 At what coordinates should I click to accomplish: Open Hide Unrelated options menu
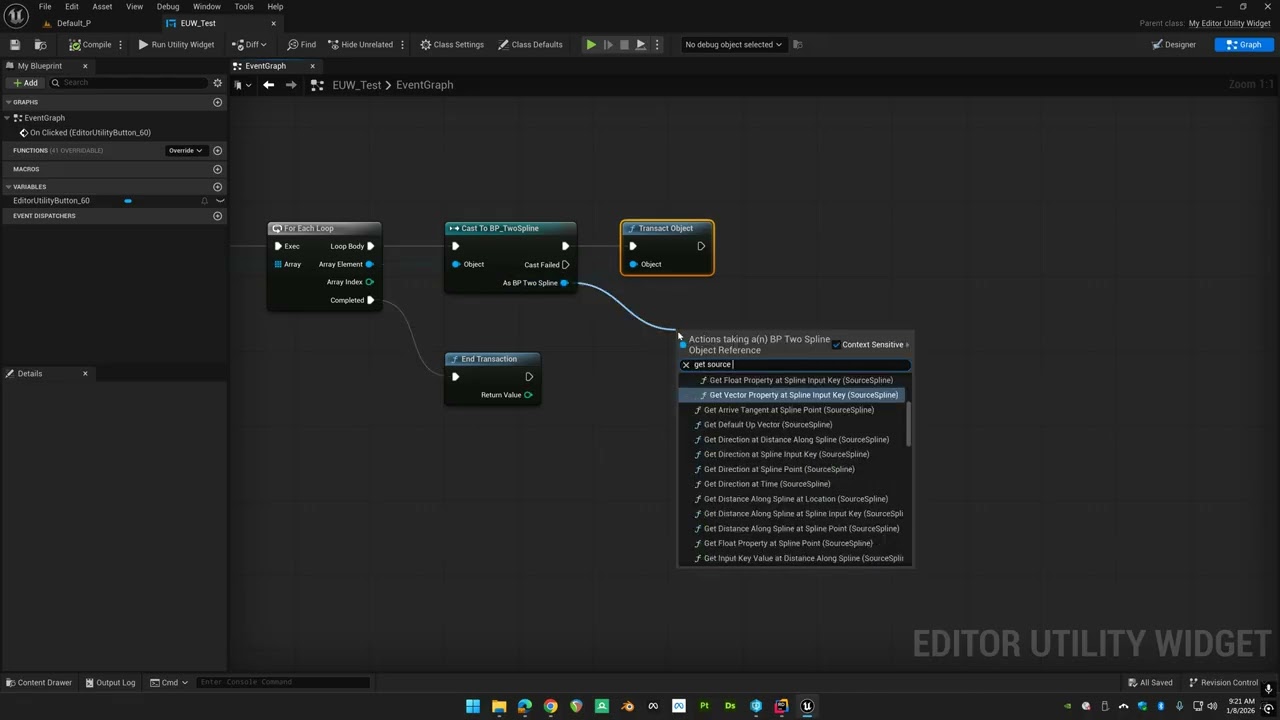click(x=403, y=44)
